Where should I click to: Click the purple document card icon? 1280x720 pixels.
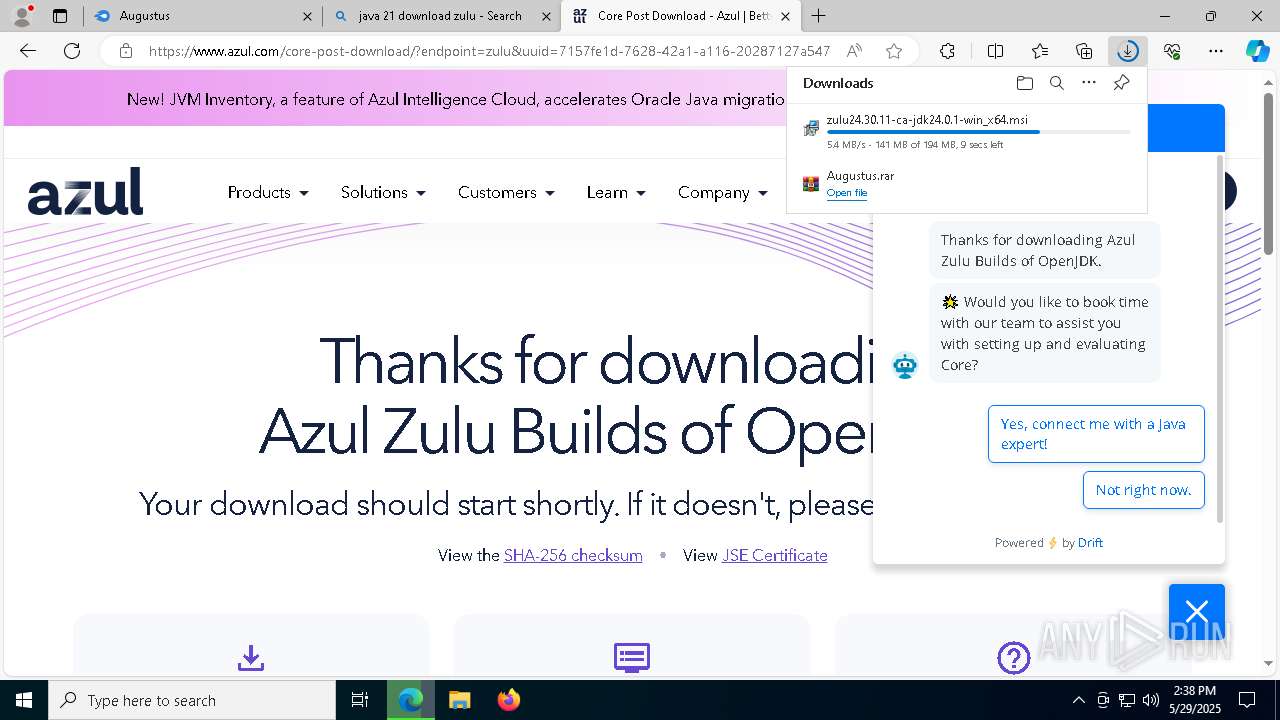click(x=632, y=657)
